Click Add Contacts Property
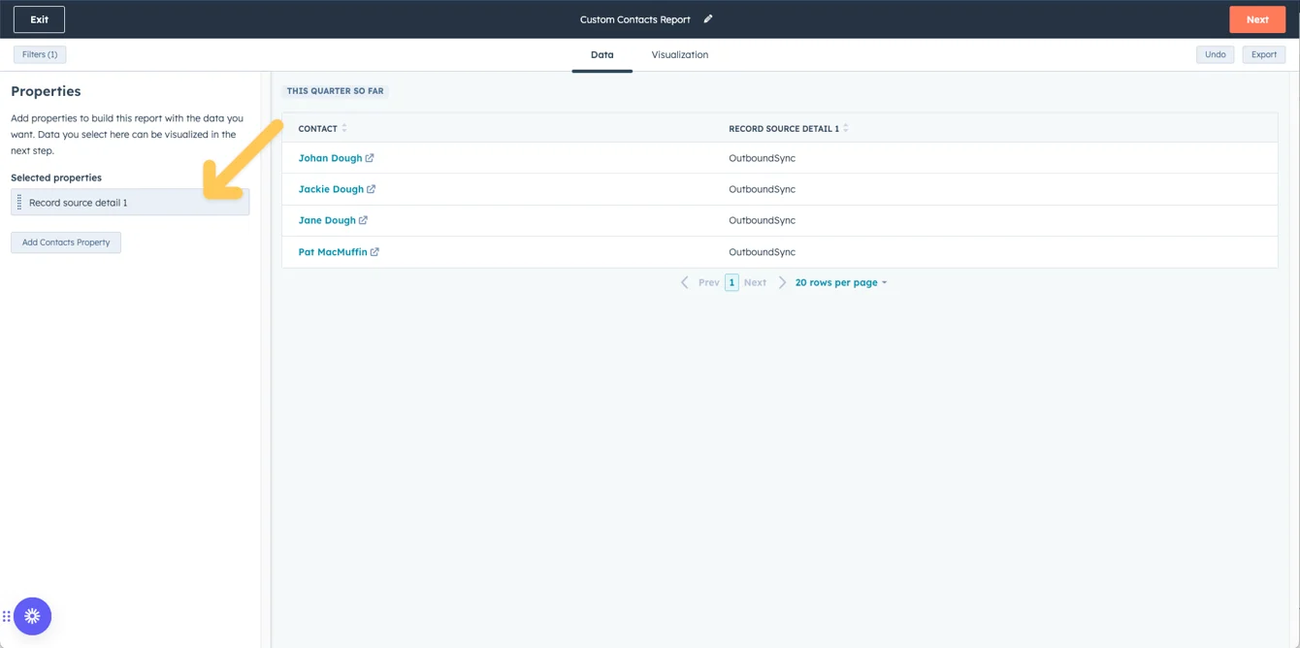The image size is (1300, 648). (x=65, y=242)
